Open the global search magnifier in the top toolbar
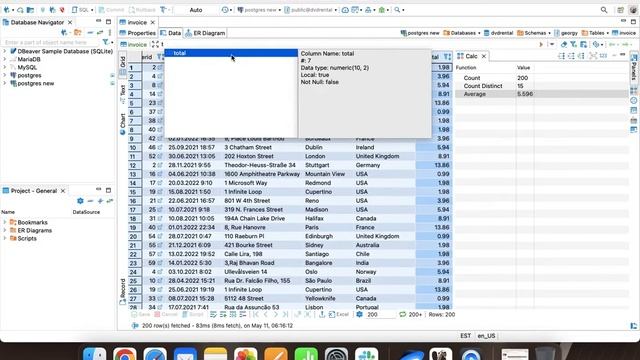The height and width of the screenshot is (360, 640). tap(604, 10)
